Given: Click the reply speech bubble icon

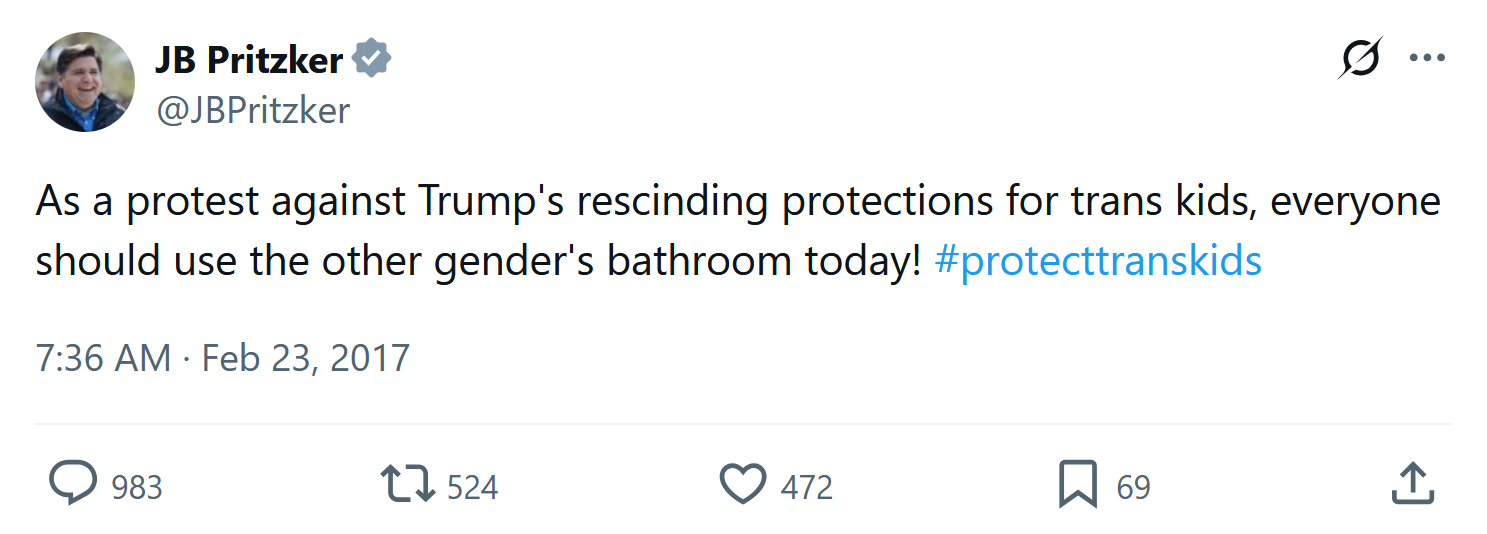Looking at the screenshot, I should tap(73, 485).
